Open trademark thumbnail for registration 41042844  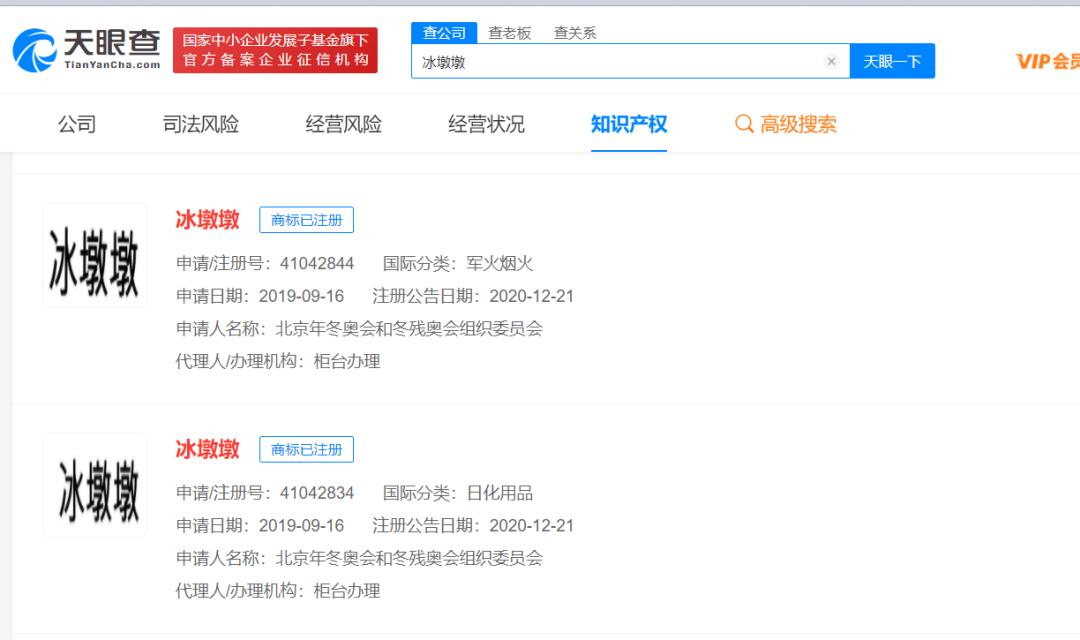(x=94, y=256)
